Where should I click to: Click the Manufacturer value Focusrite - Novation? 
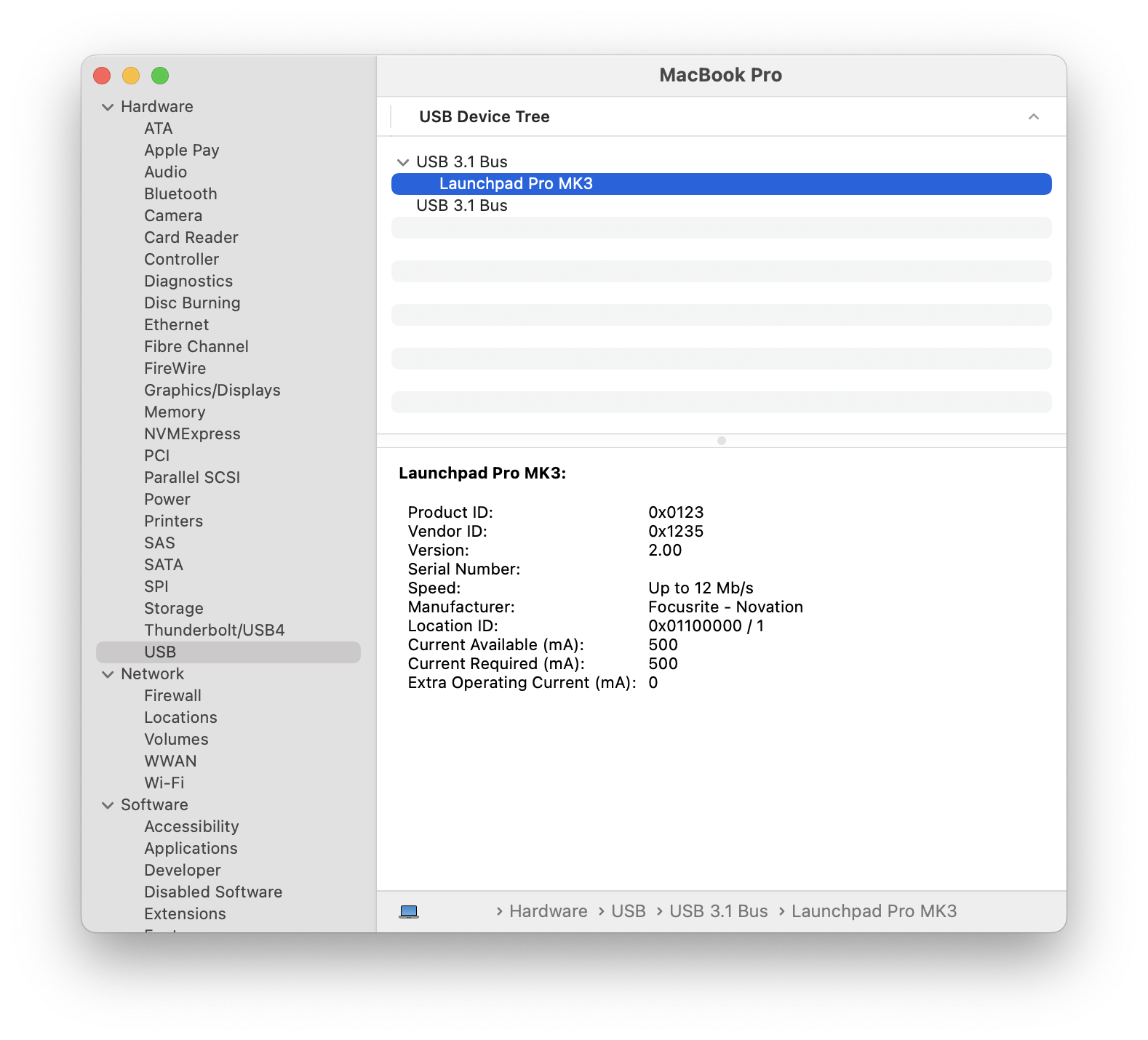[725, 607]
